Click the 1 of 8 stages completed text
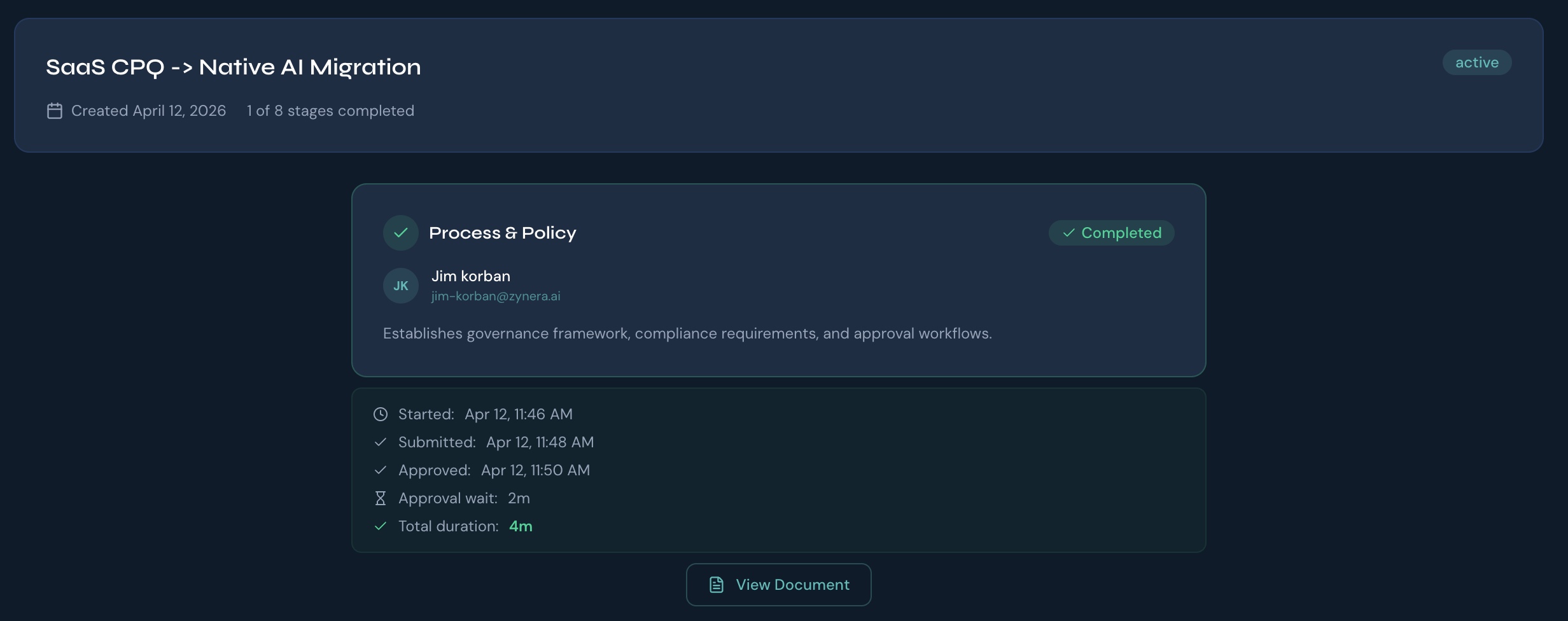The height and width of the screenshot is (621, 1568). pyautogui.click(x=330, y=111)
